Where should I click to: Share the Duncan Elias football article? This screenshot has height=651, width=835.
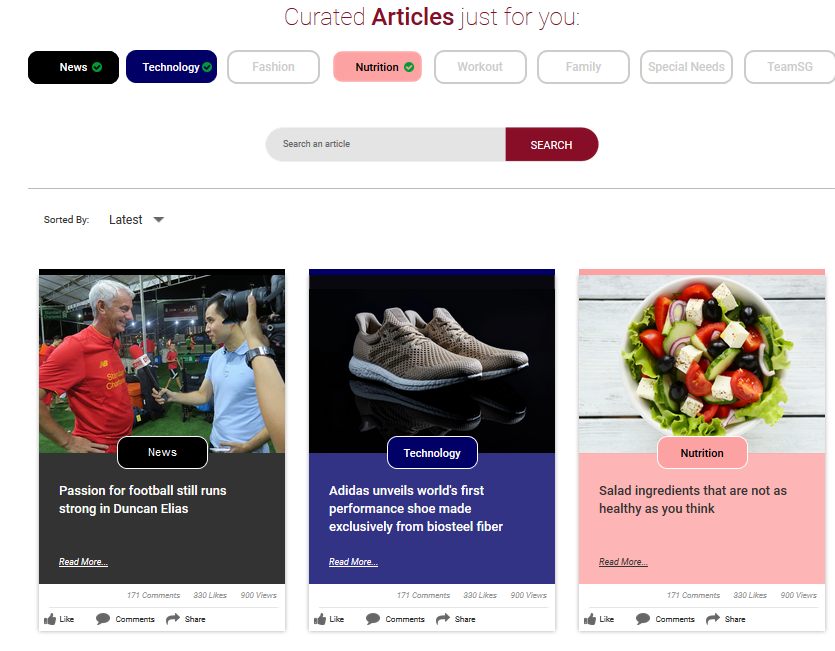click(x=185, y=619)
